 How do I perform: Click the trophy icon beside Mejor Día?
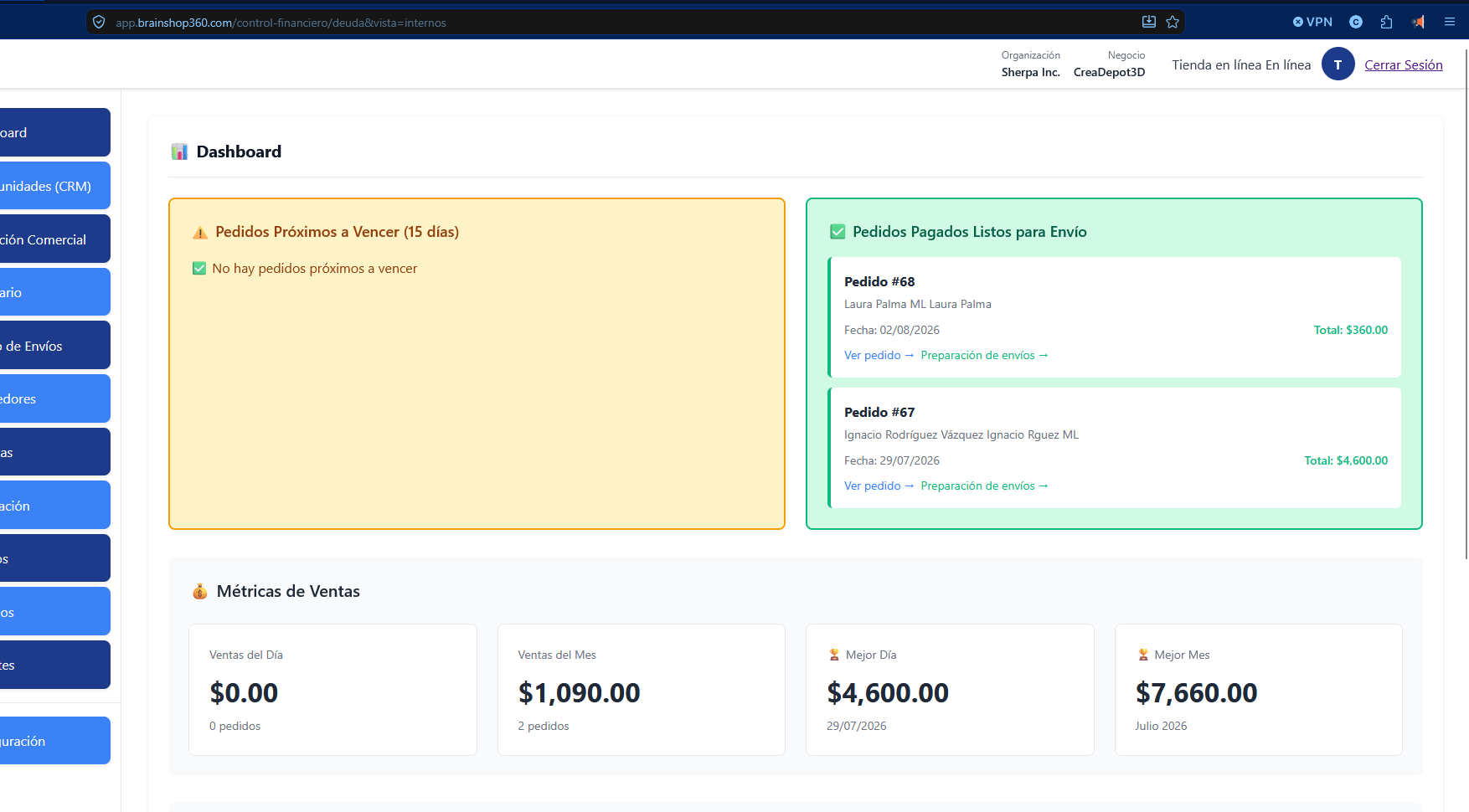[x=833, y=655]
